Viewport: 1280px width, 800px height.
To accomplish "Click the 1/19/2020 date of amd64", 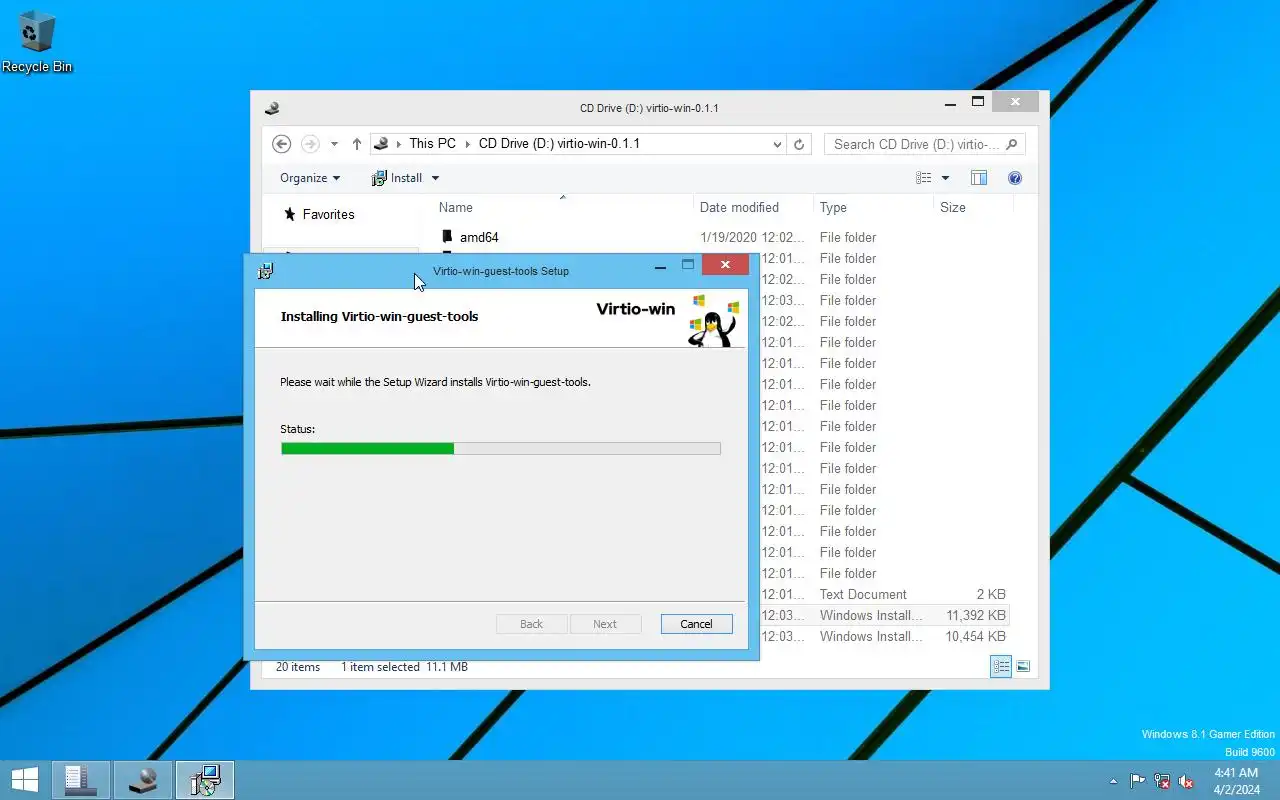I will 752,237.
